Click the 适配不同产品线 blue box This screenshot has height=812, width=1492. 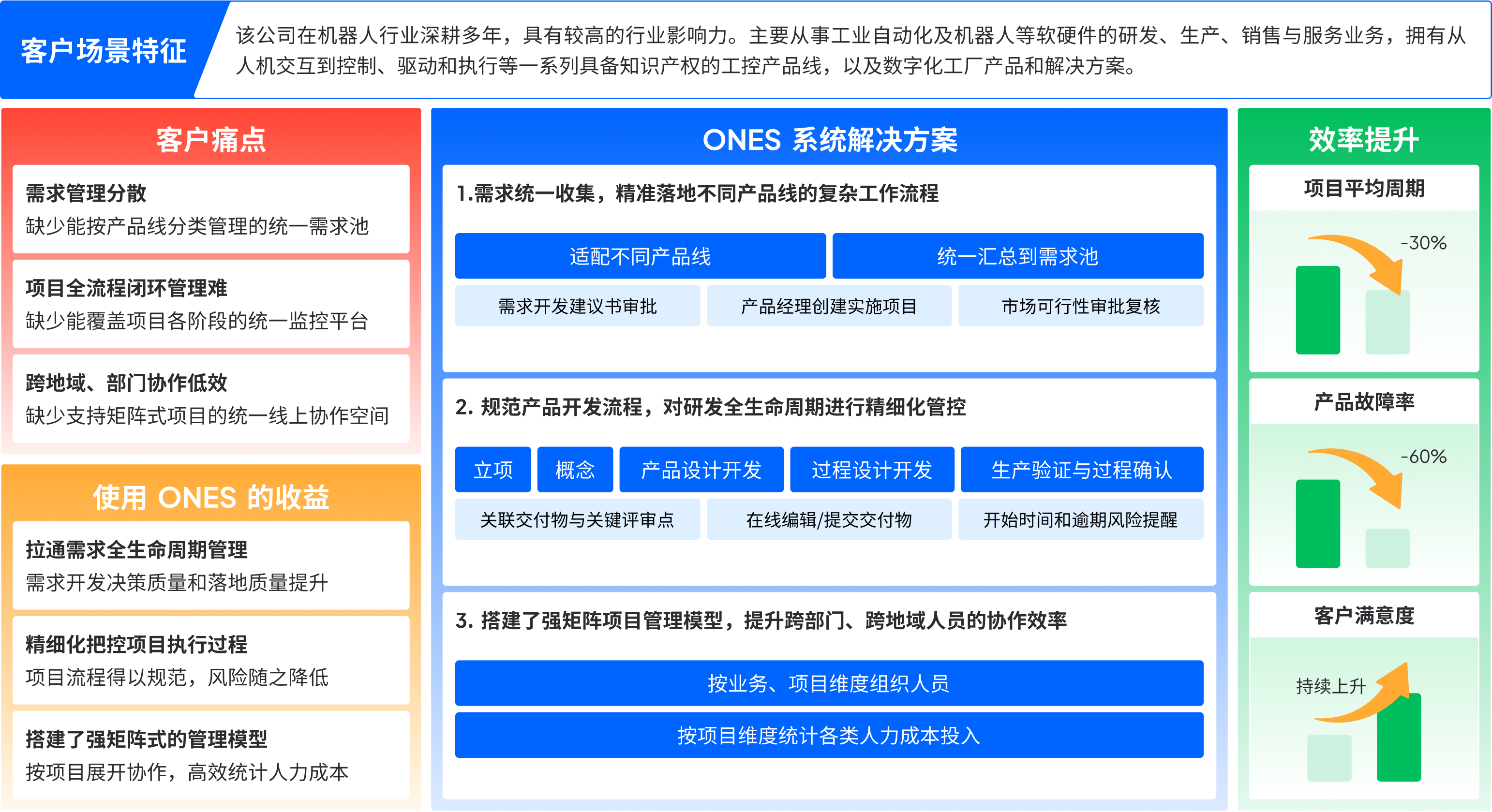[640, 256]
